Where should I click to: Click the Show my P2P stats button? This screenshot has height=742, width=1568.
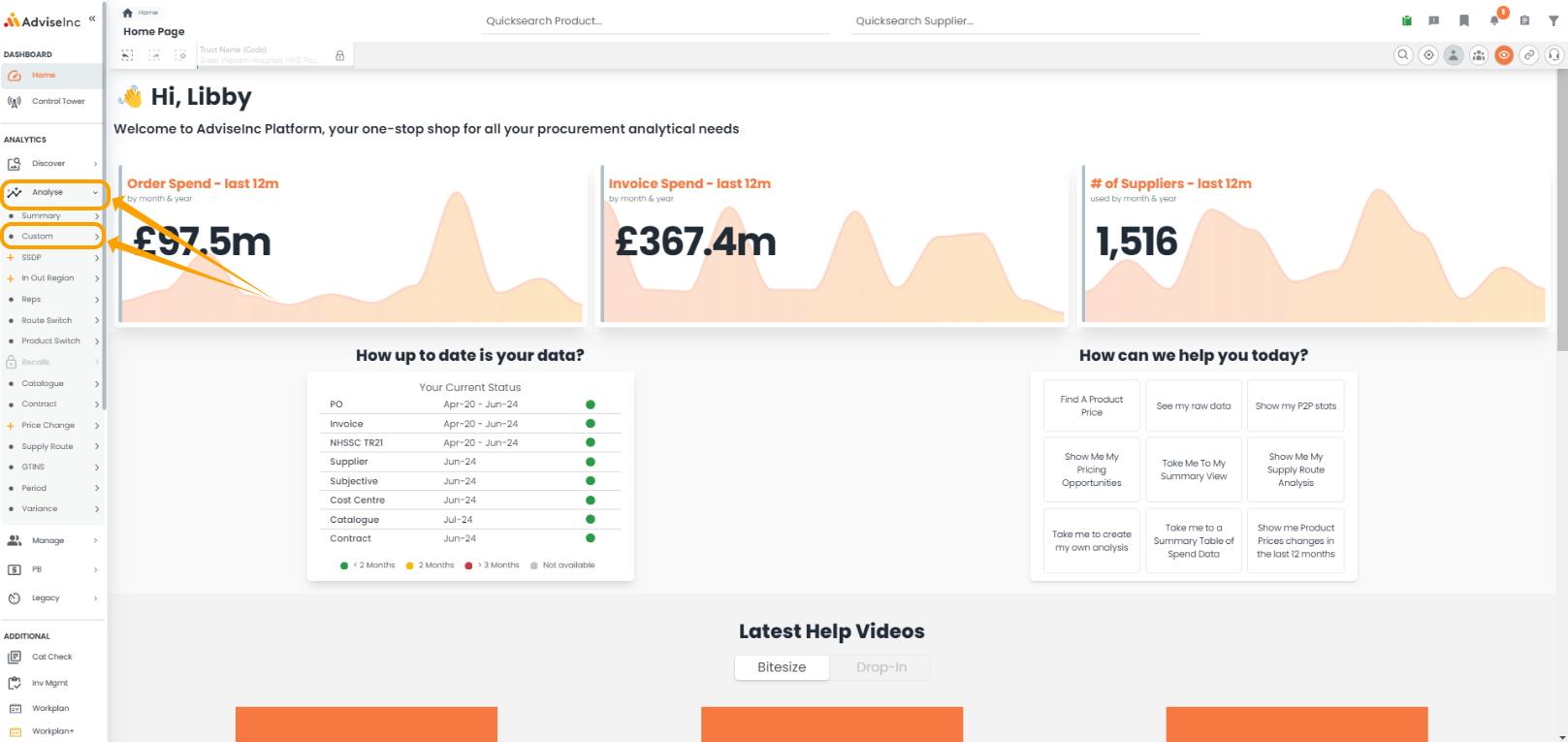[1296, 405]
